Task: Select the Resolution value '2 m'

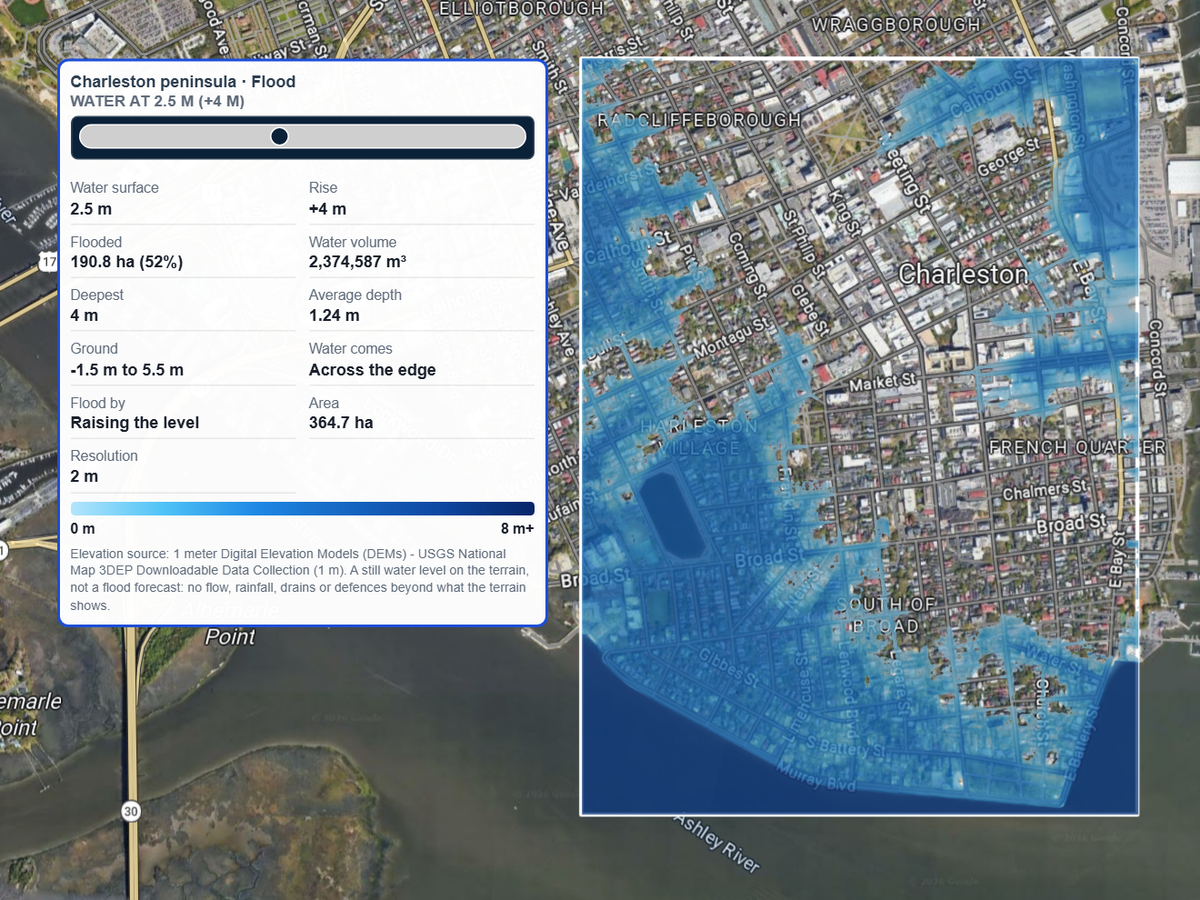Action: [x=83, y=476]
